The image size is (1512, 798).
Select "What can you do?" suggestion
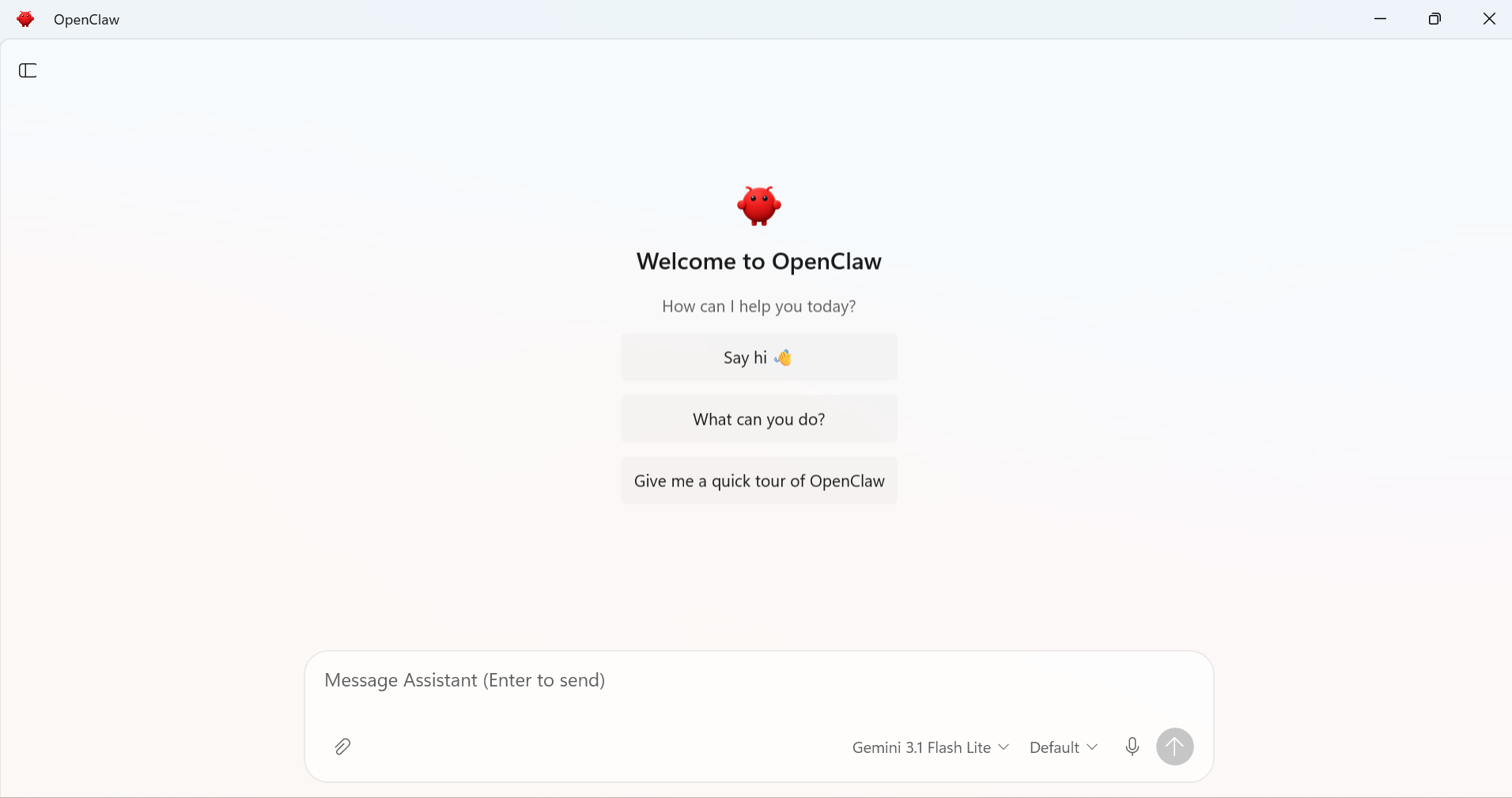point(759,419)
